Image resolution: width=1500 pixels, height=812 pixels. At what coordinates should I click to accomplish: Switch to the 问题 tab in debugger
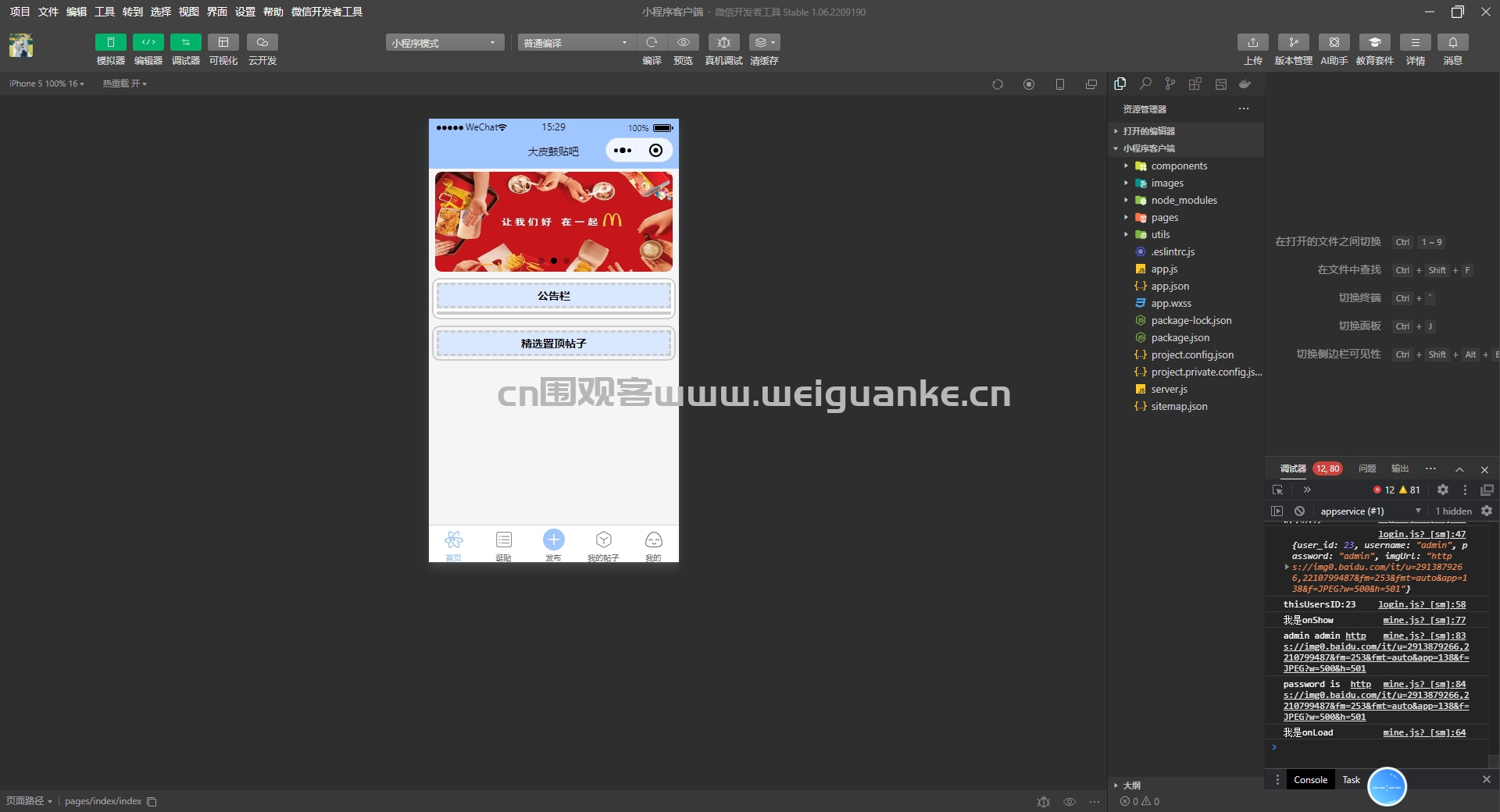[1367, 468]
